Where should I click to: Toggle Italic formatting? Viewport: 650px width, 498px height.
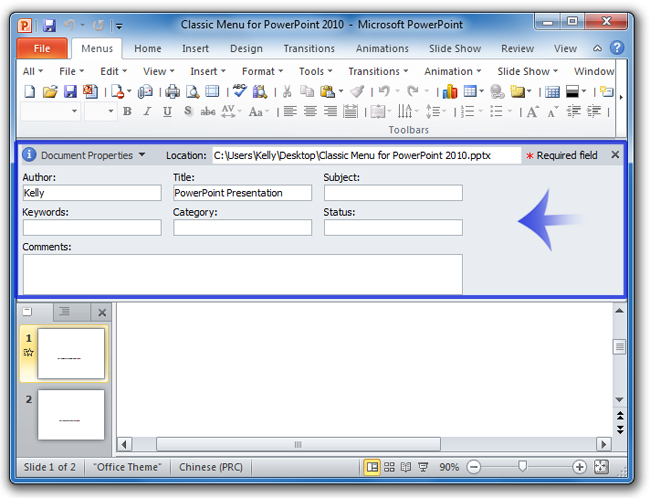click(147, 111)
